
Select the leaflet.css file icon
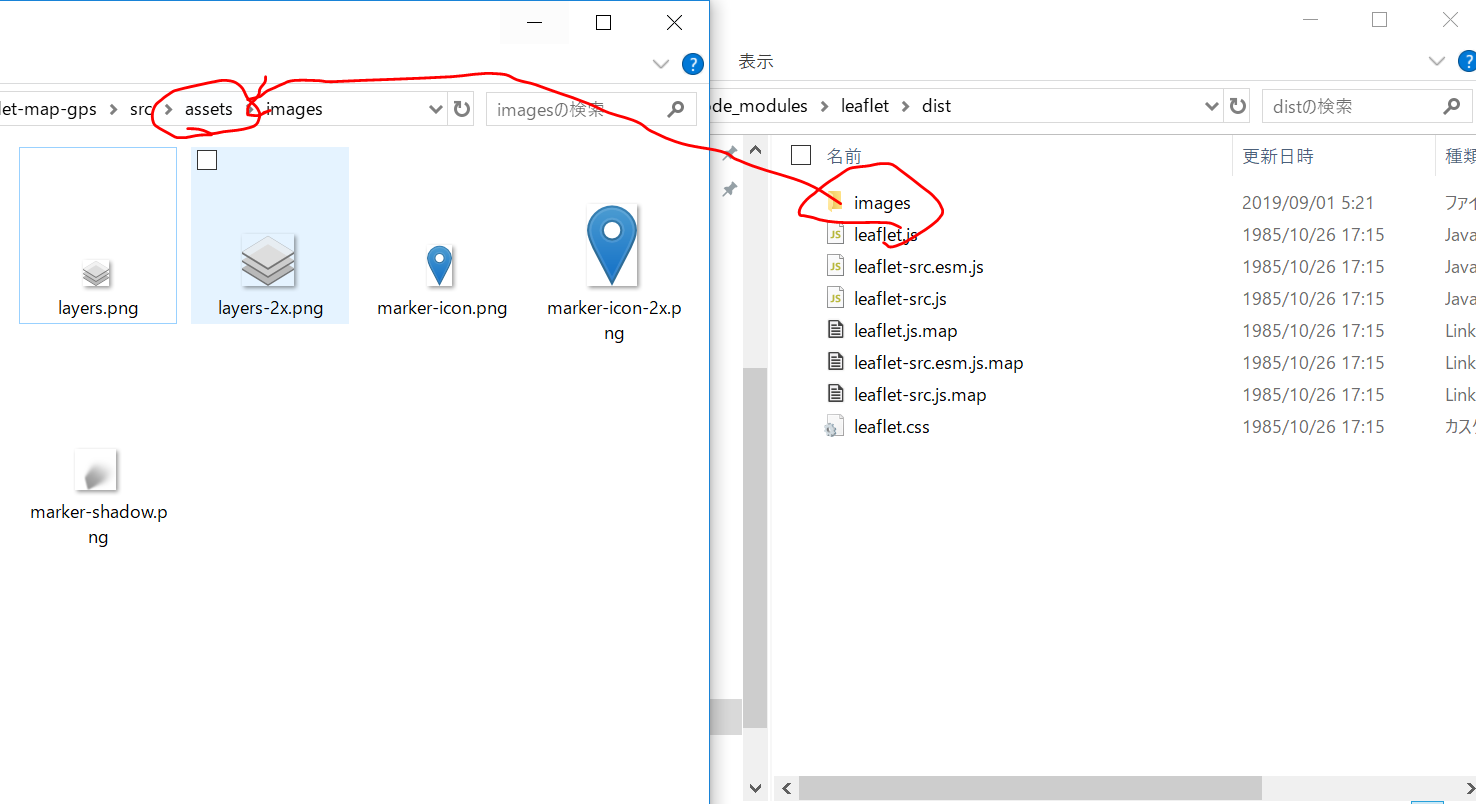coord(834,427)
